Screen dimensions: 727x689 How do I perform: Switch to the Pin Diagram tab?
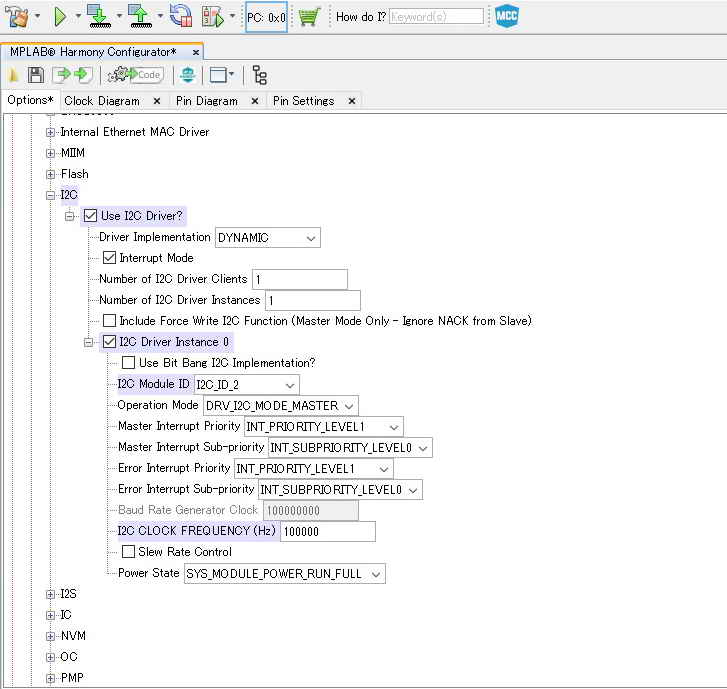[207, 101]
